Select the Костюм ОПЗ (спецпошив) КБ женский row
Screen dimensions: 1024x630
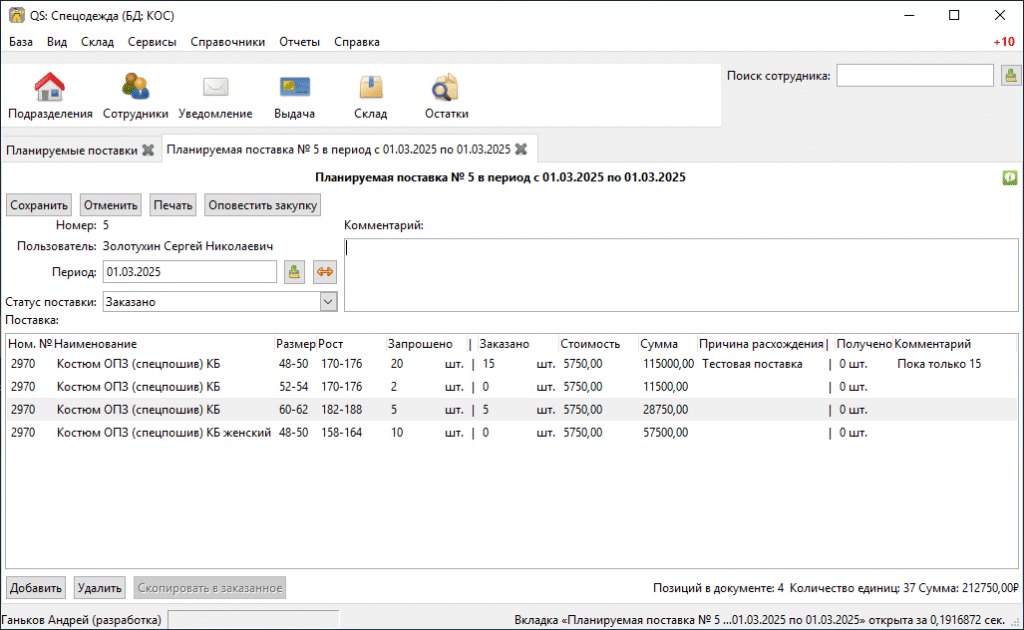511,433
